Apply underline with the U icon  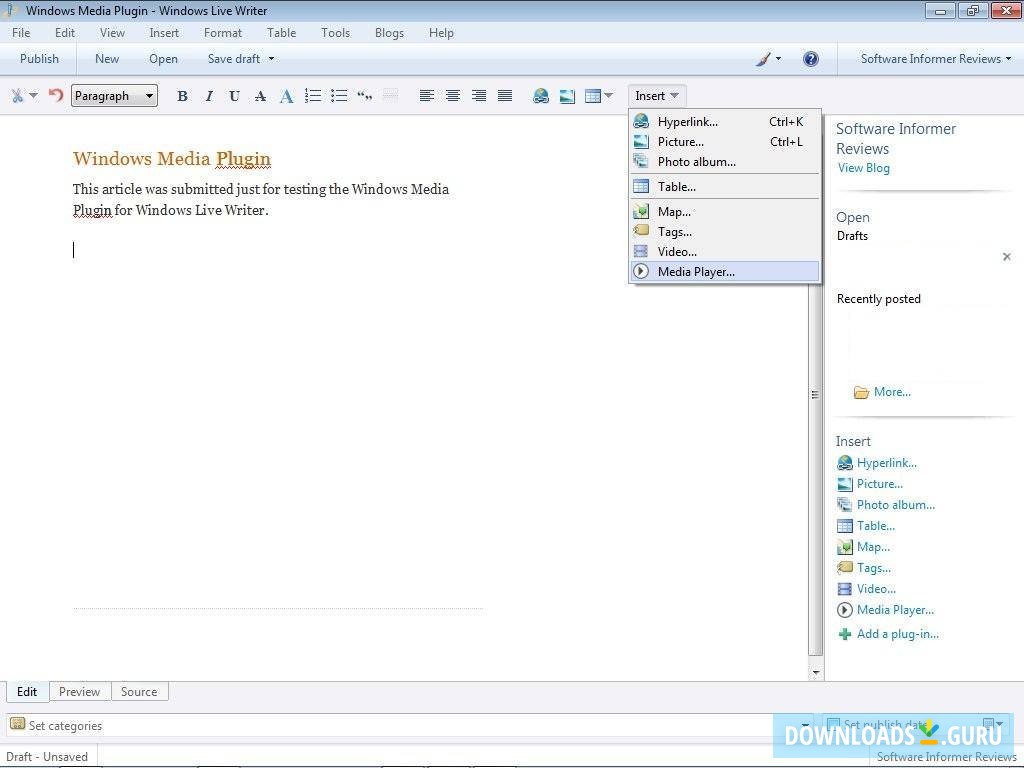coord(234,96)
